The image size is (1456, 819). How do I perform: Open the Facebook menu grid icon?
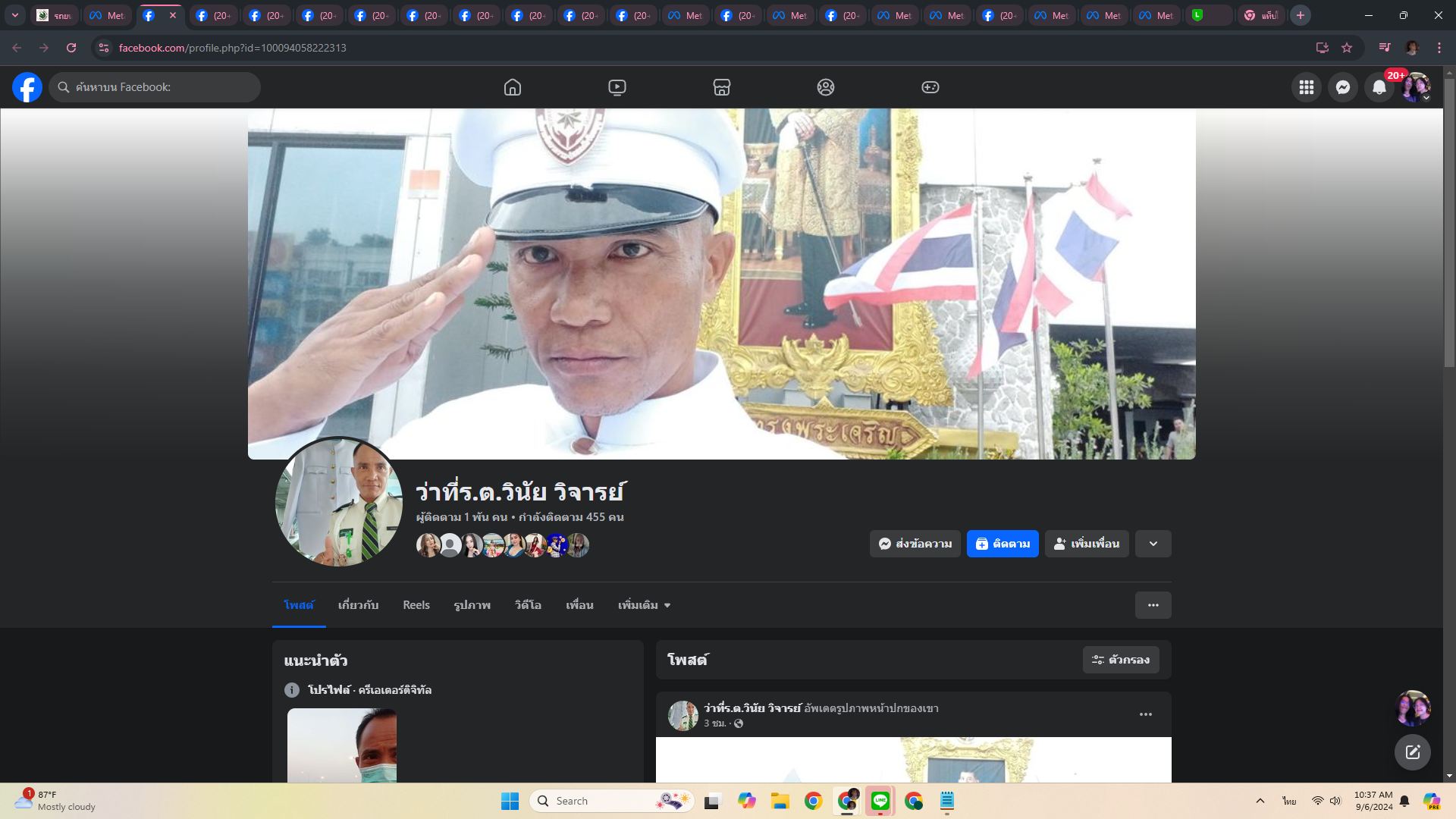coord(1306,87)
